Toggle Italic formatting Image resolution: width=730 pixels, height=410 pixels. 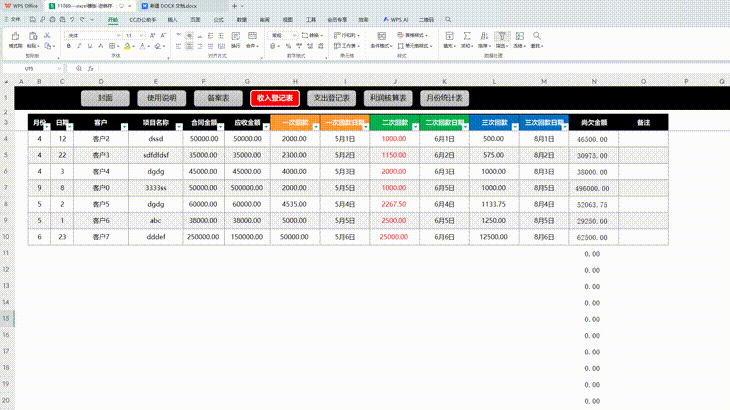click(79, 46)
